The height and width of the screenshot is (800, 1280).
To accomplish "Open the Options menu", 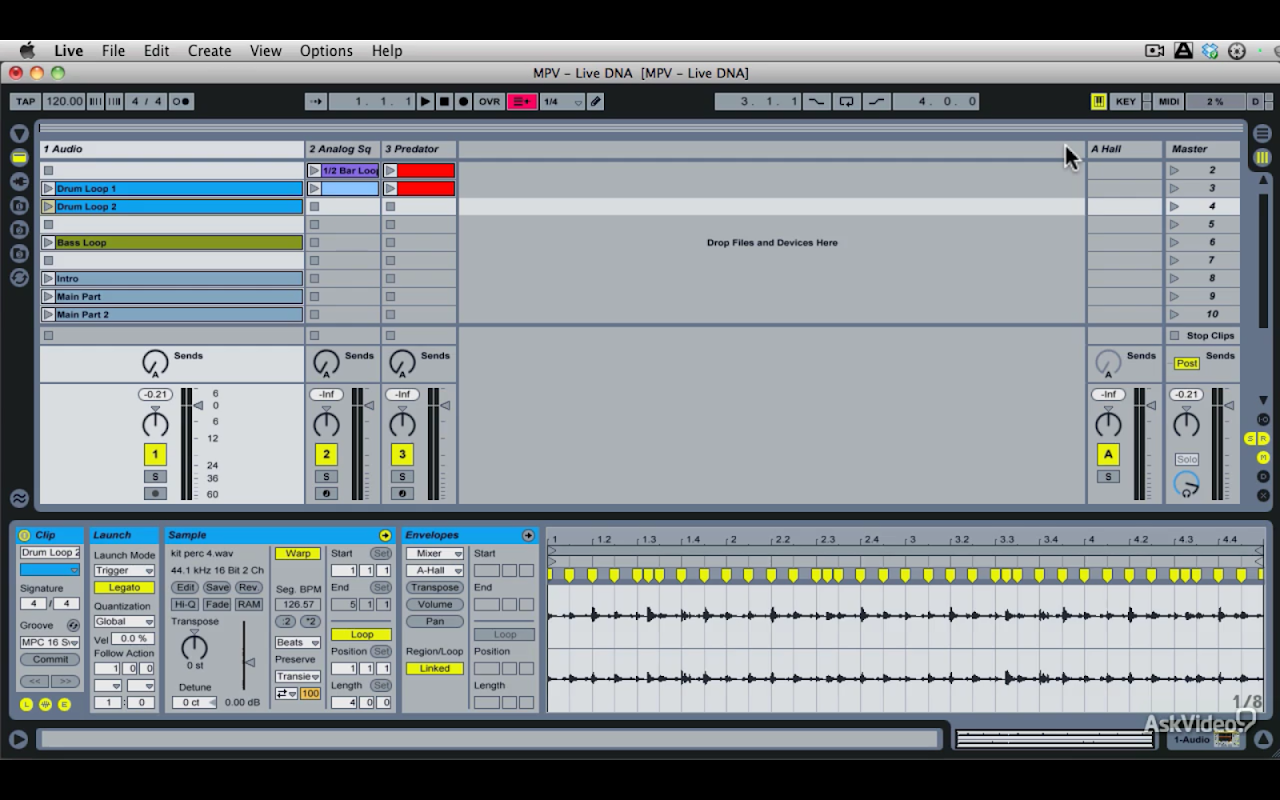I will (326, 51).
